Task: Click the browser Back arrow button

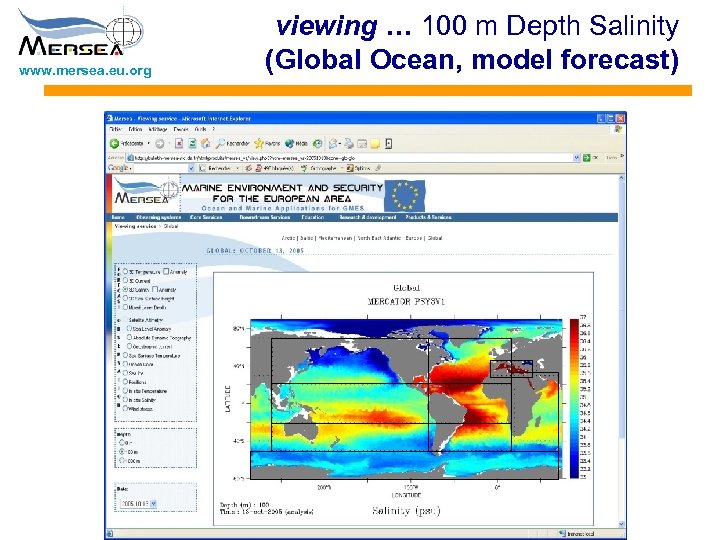Action: [x=114, y=144]
